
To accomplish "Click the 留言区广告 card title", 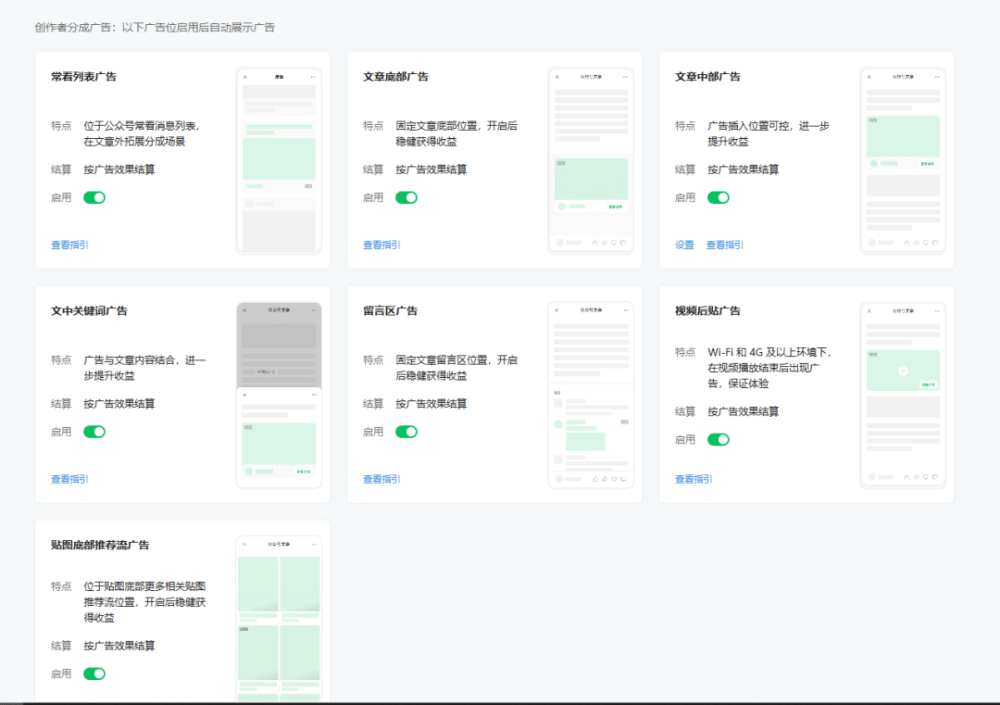I will point(390,311).
